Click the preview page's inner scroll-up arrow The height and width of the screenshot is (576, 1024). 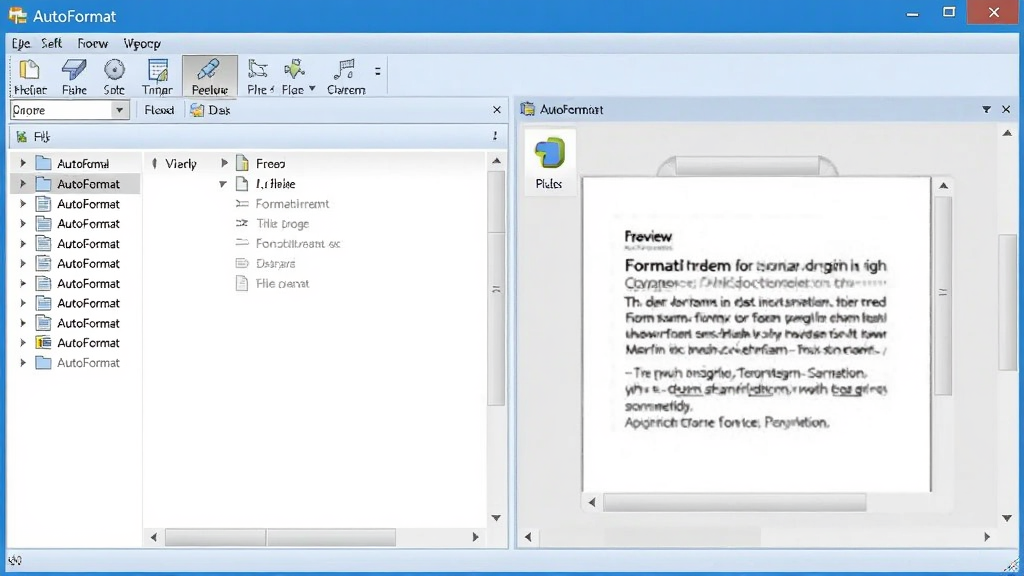(944, 186)
